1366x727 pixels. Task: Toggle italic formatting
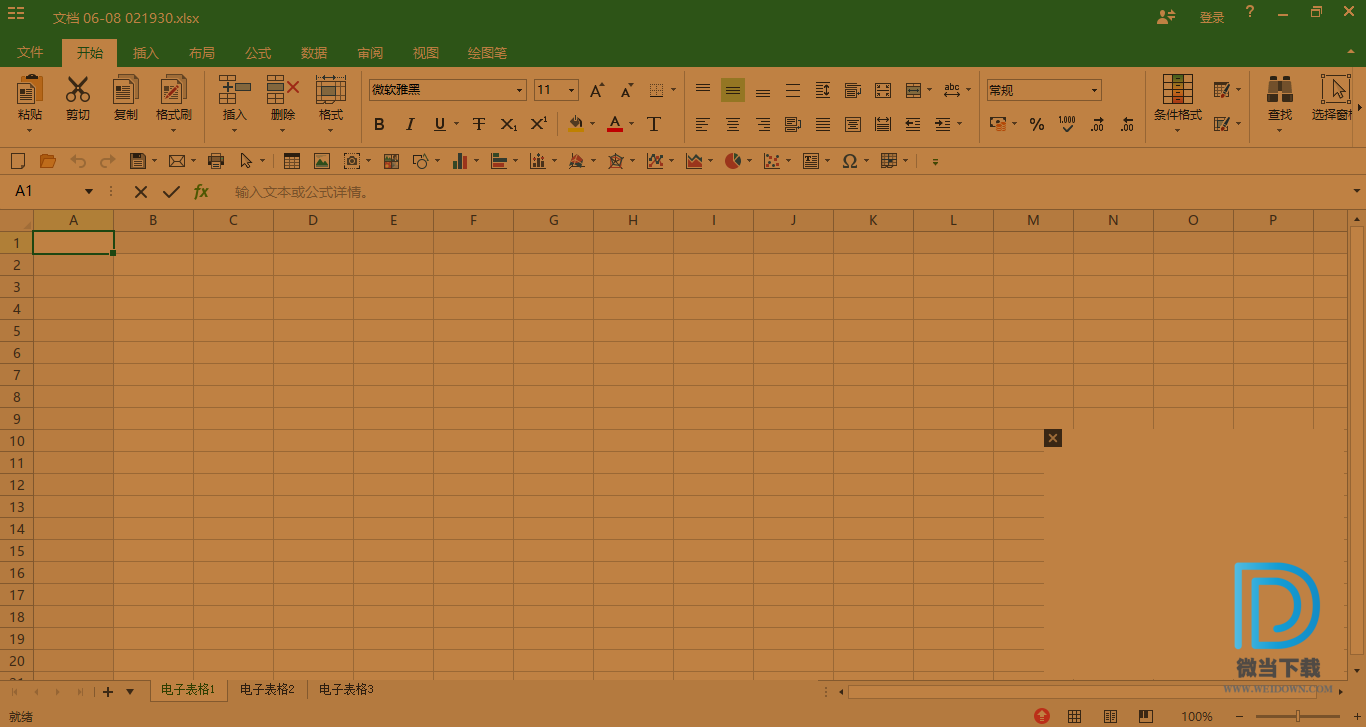(409, 124)
